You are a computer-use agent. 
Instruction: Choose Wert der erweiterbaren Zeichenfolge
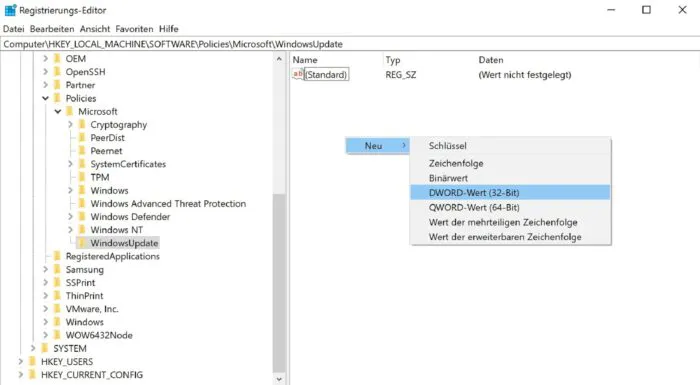click(510, 237)
